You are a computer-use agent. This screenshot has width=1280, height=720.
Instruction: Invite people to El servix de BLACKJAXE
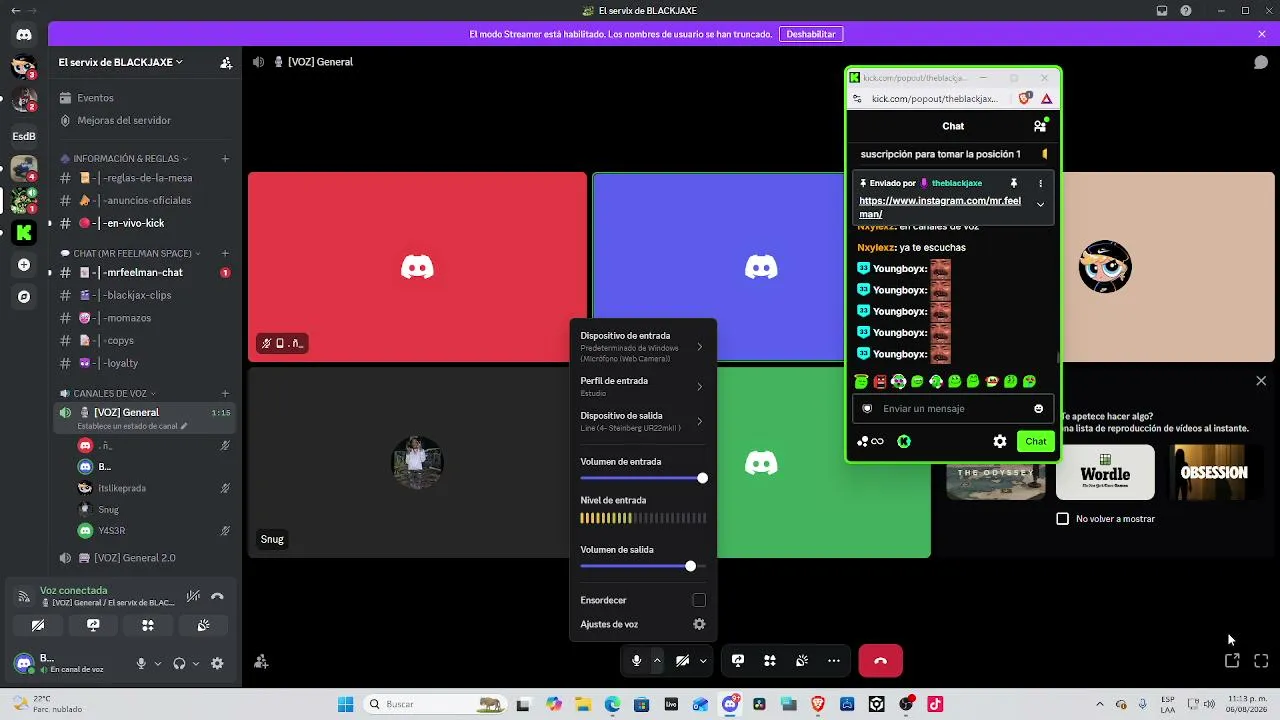[x=226, y=62]
